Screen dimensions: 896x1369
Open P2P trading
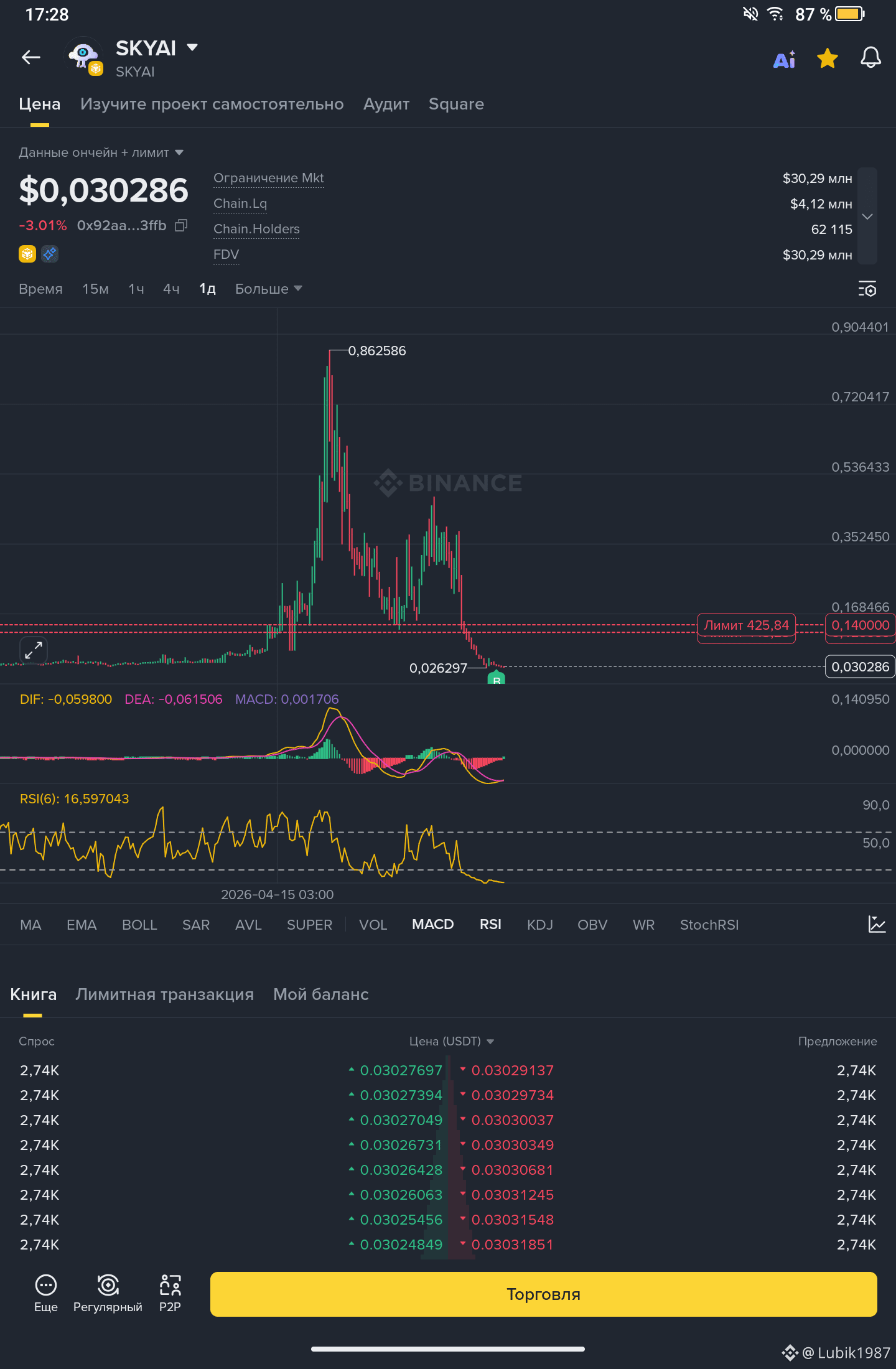(170, 1294)
